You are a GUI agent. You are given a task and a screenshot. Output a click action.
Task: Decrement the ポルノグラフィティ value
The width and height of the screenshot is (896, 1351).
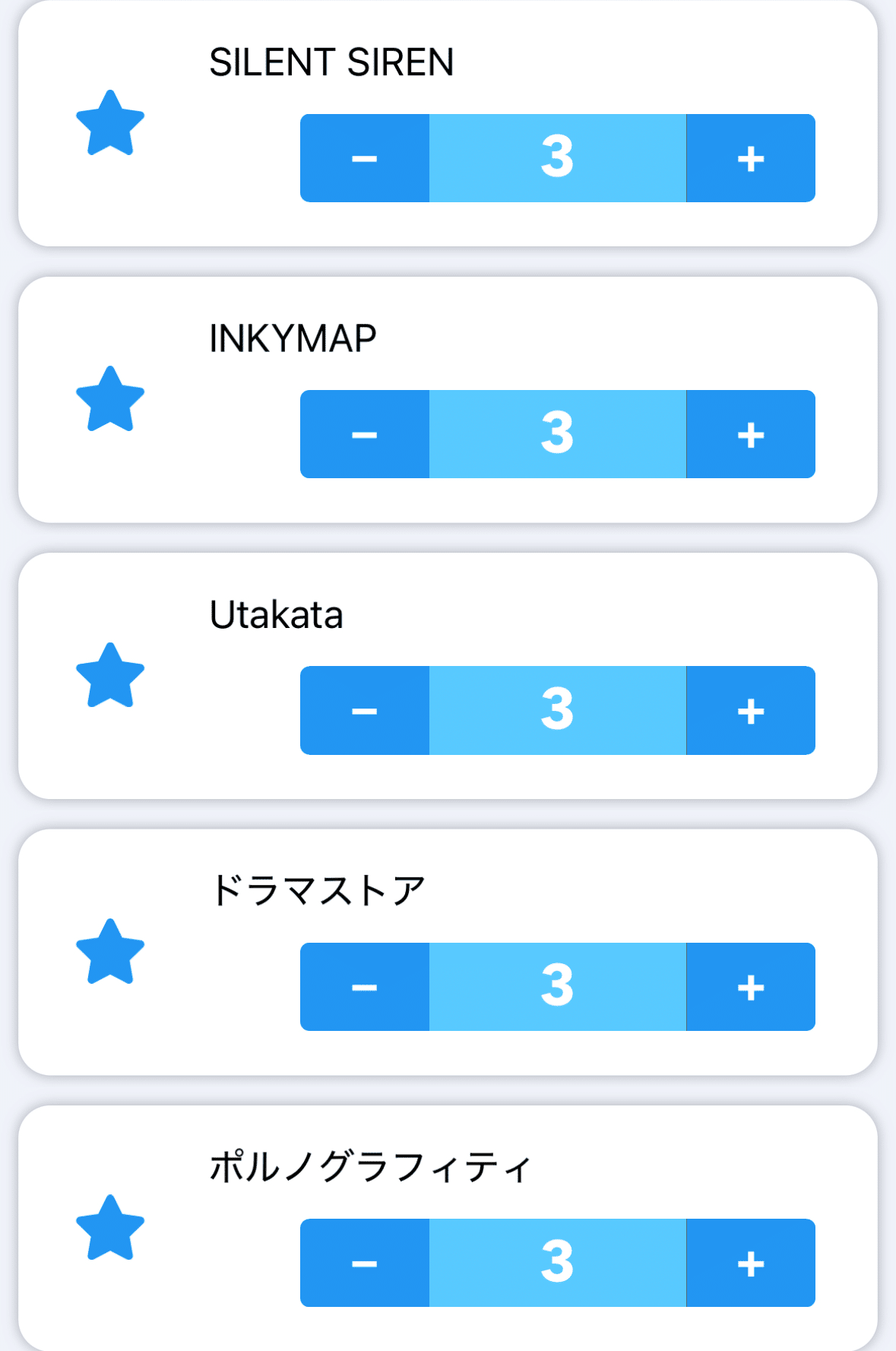point(365,1263)
